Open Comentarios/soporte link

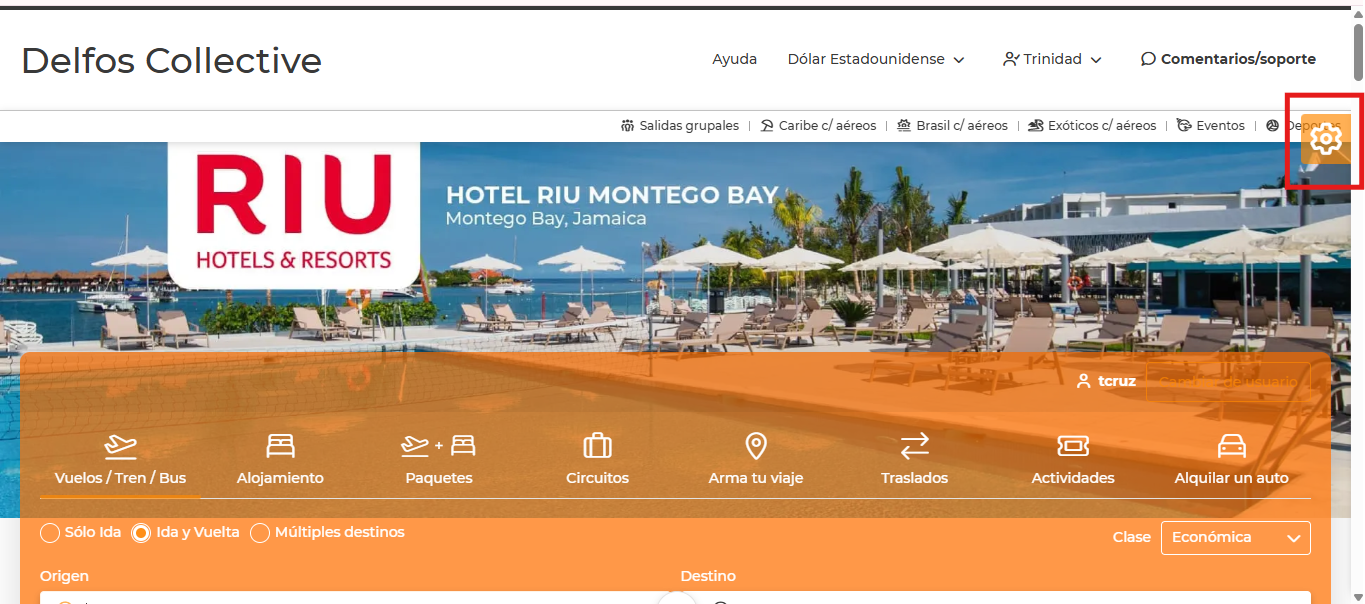coord(1228,59)
